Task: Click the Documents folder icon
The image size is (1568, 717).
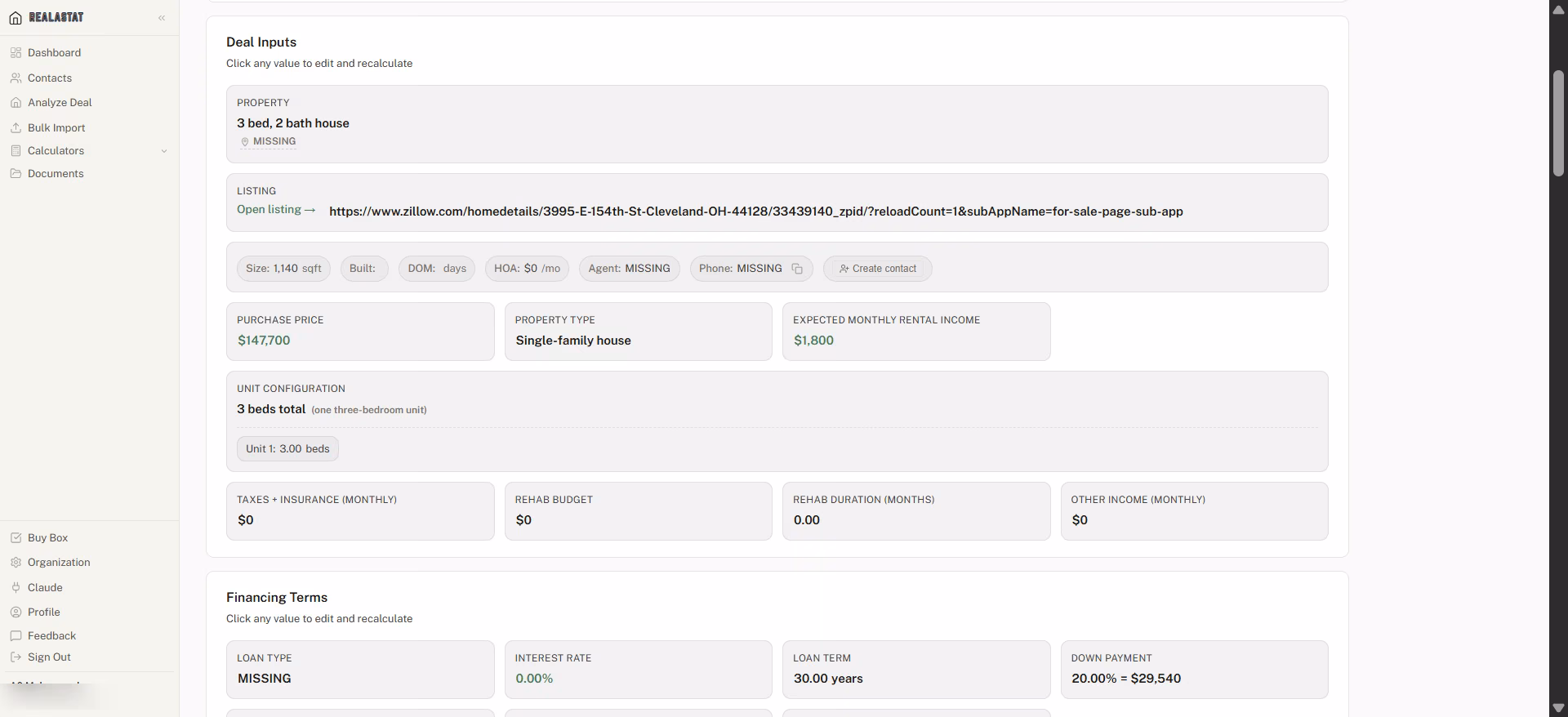Action: pos(16,173)
